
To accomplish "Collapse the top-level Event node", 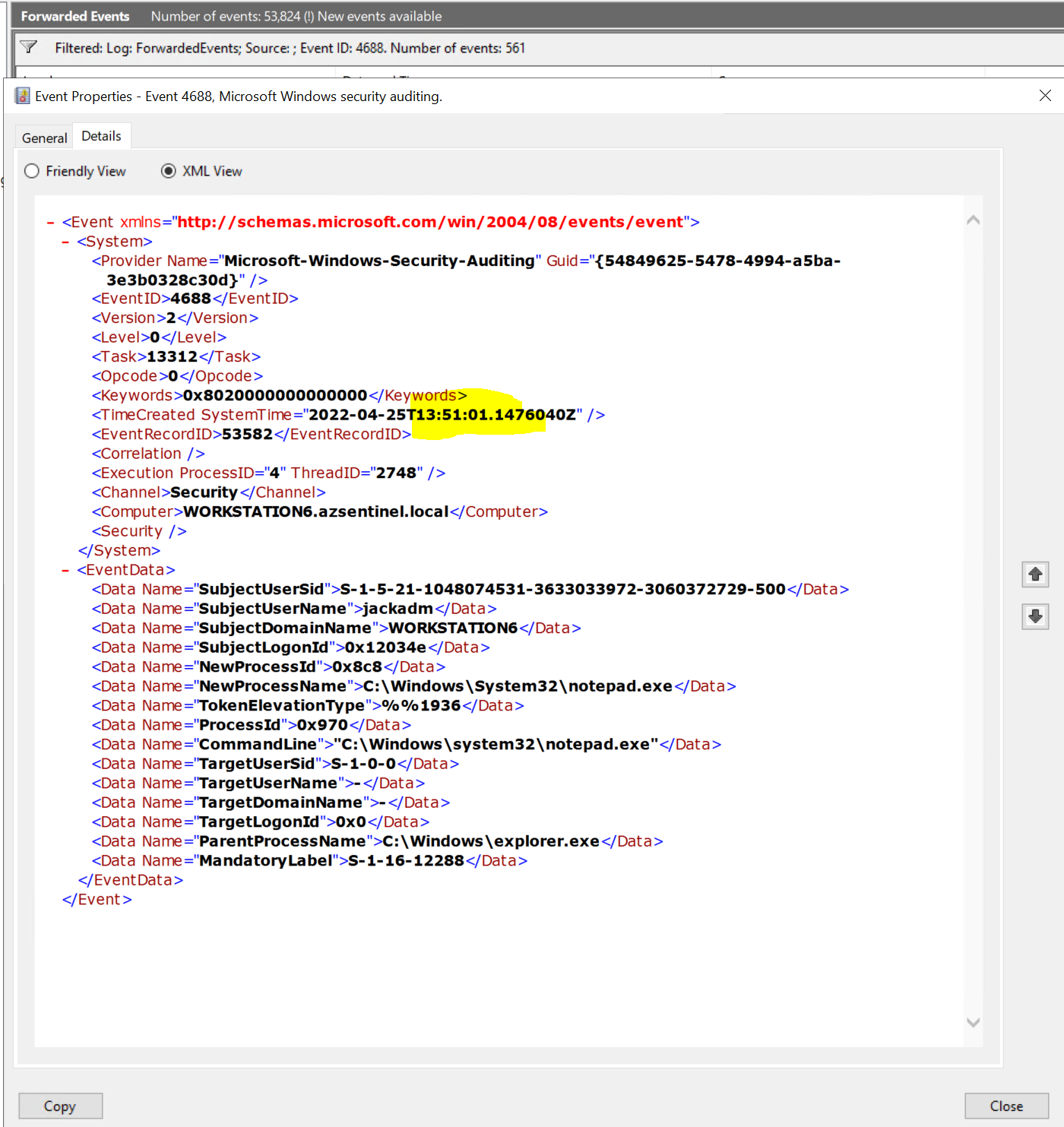I will (51, 222).
